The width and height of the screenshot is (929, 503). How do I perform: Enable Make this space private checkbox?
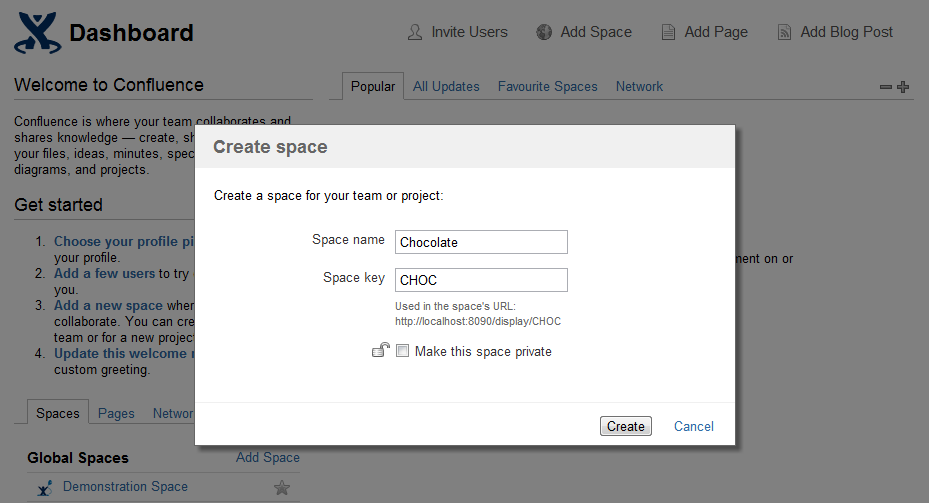point(402,351)
